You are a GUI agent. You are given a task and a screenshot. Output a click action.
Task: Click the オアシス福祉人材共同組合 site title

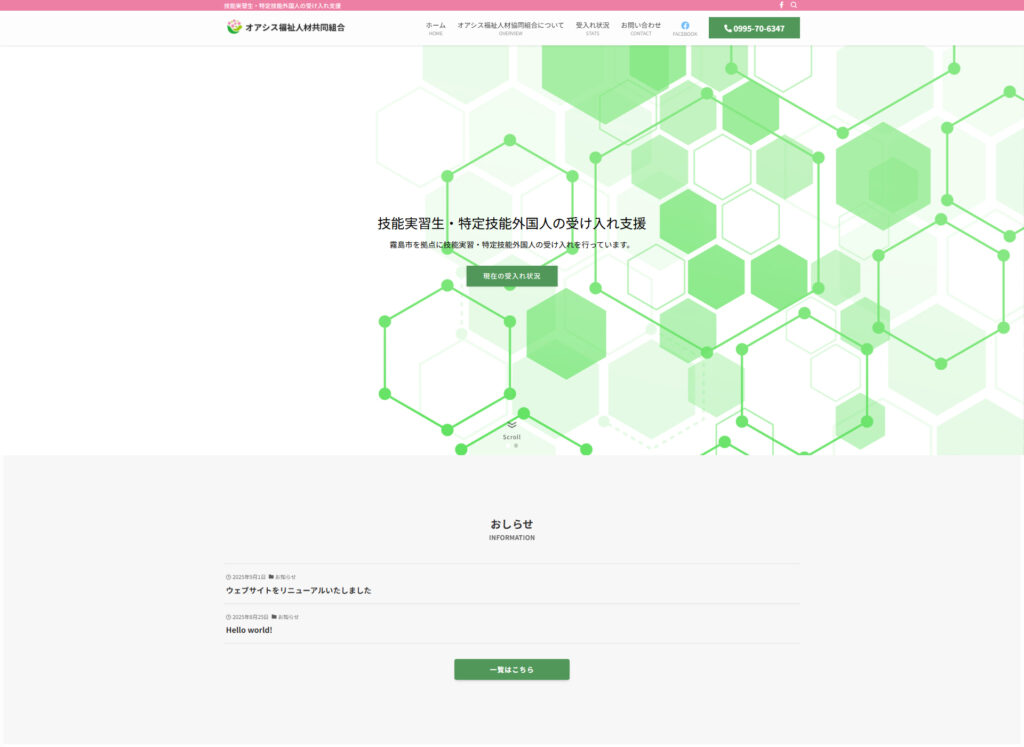(295, 28)
